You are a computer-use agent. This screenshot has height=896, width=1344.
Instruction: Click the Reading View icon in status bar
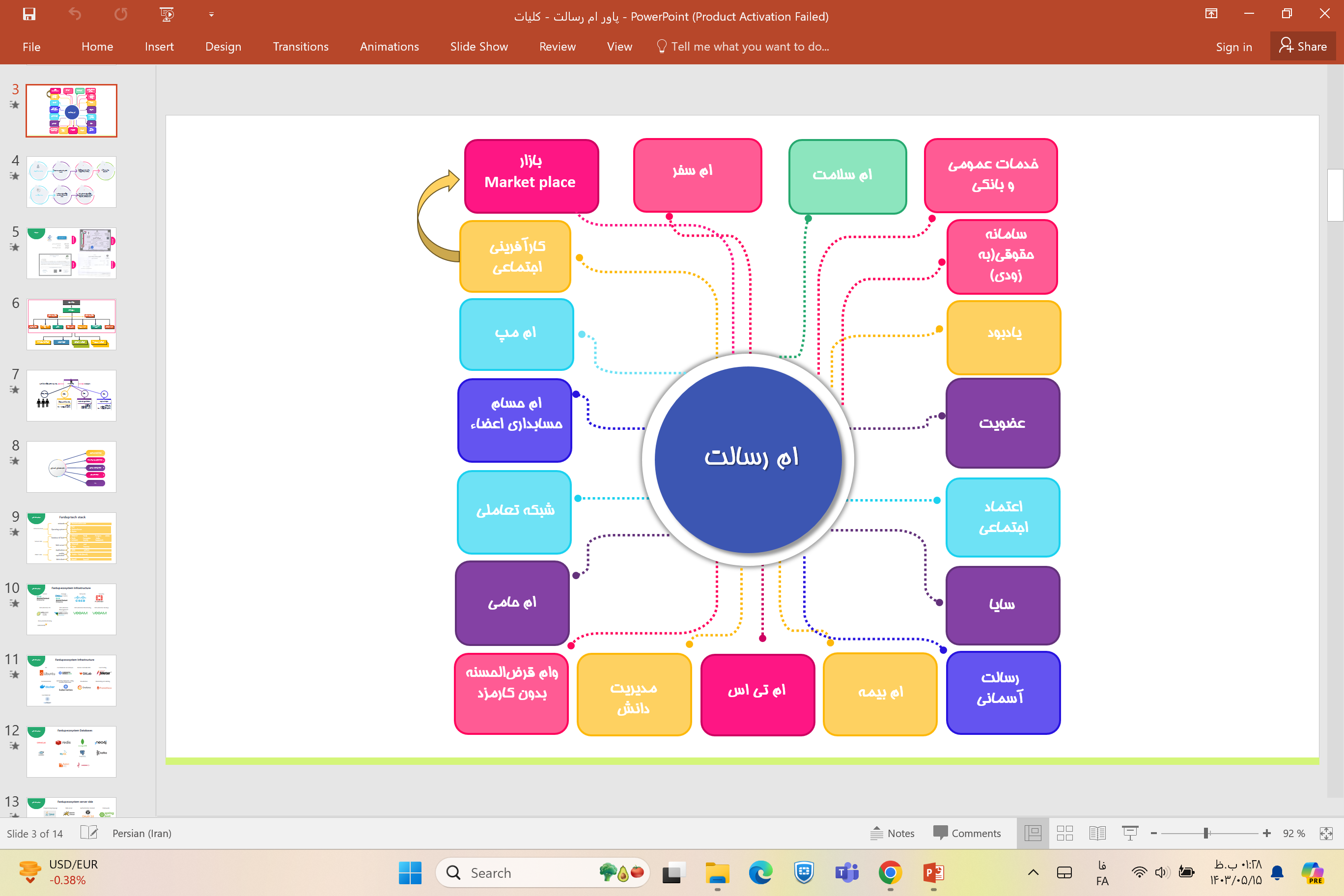tap(1097, 832)
